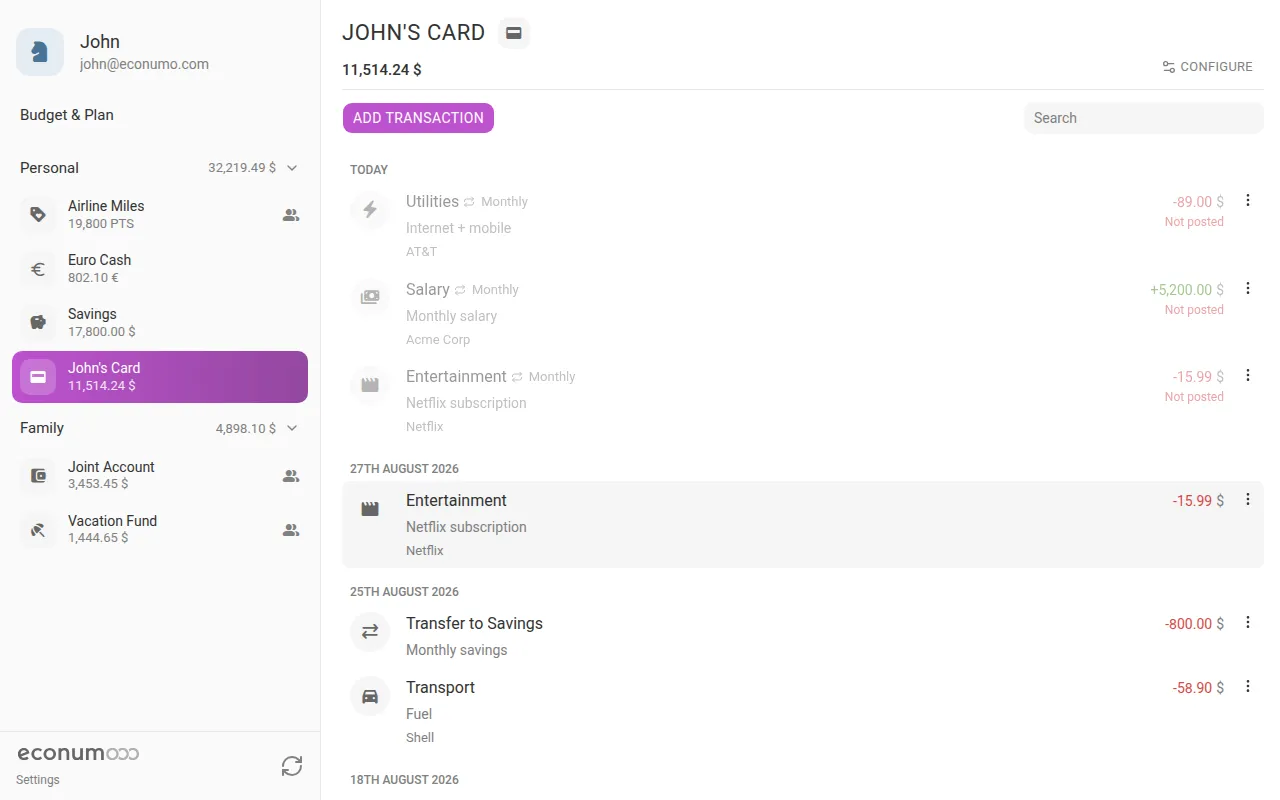Click the Personal total 32,219.49 $
Image resolution: width=1280 pixels, height=800 pixels.
242,168
